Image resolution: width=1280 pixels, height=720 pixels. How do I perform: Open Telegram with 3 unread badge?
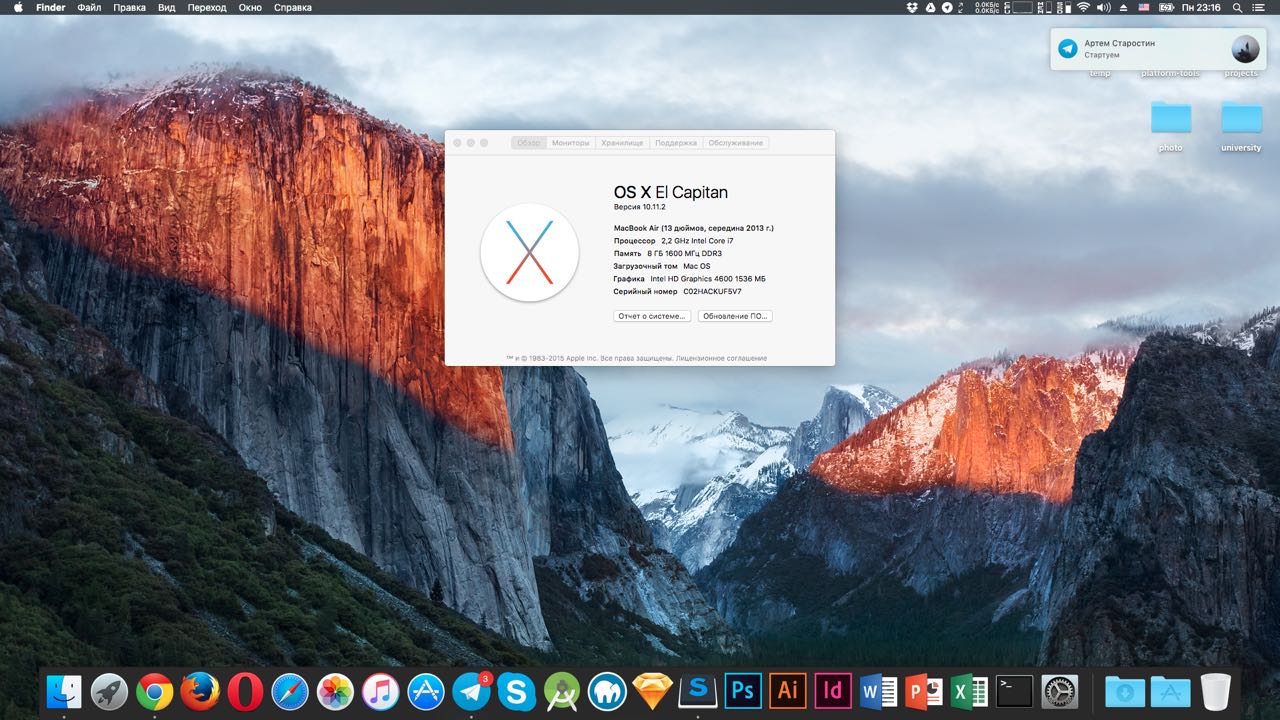[471, 691]
